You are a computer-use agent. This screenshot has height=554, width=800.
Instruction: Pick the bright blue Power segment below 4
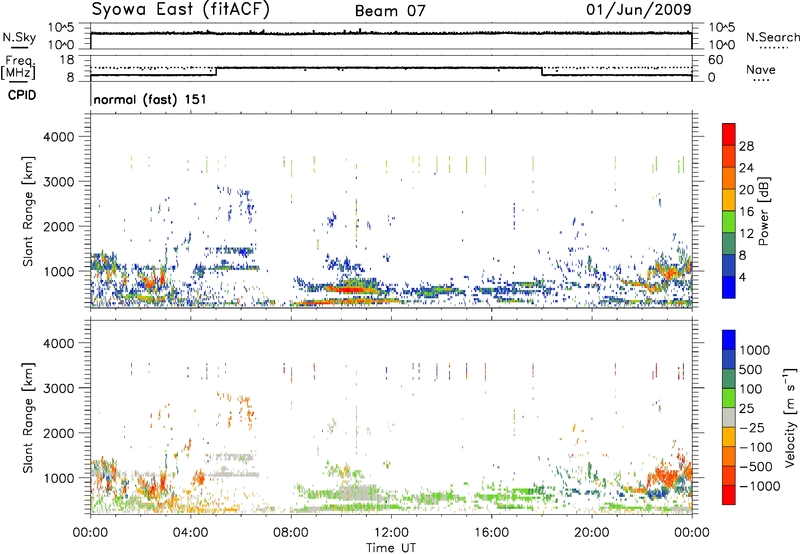729,287
